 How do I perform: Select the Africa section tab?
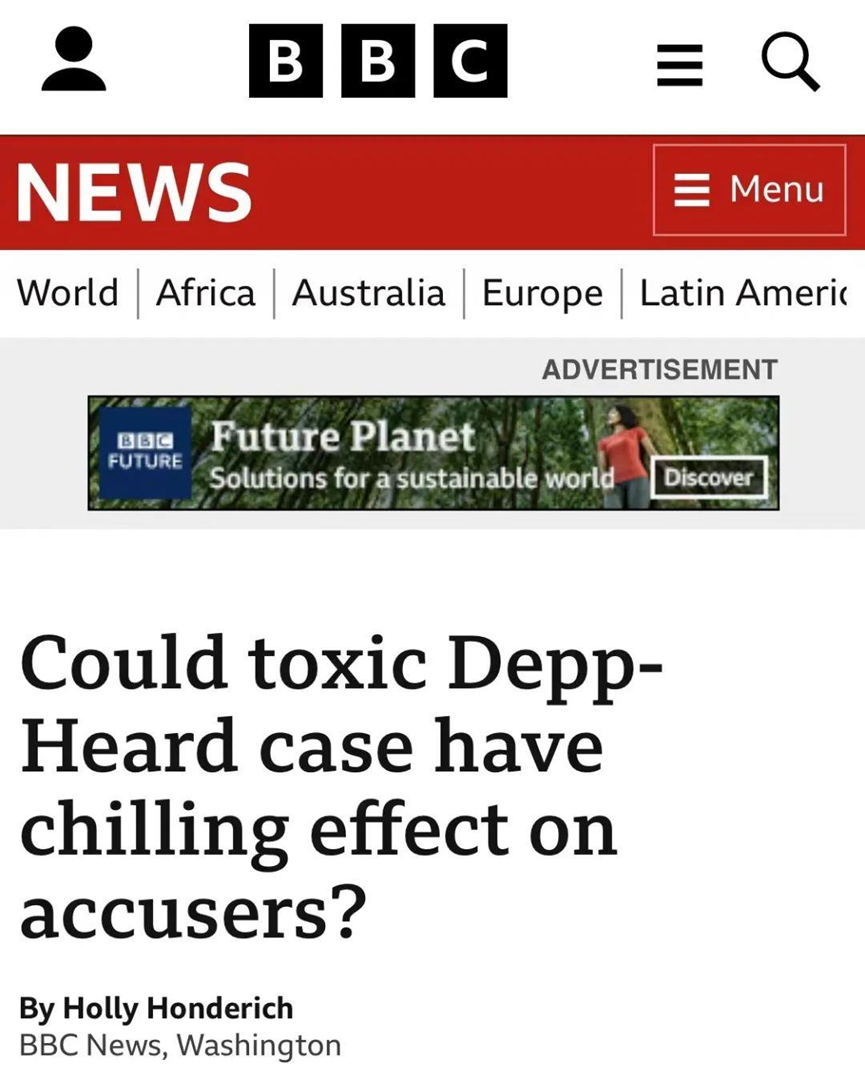tap(206, 292)
